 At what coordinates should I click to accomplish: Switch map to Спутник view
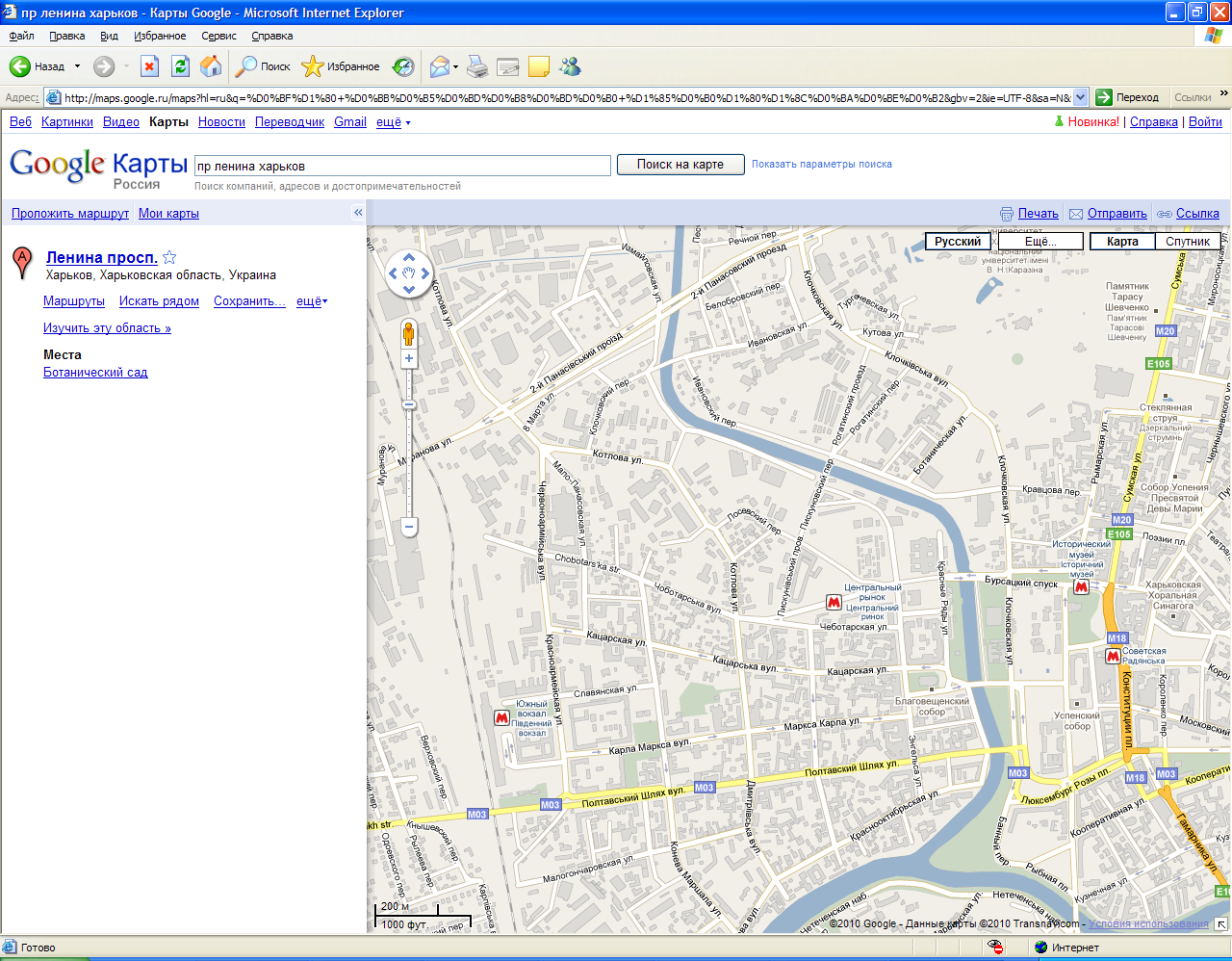click(1188, 242)
